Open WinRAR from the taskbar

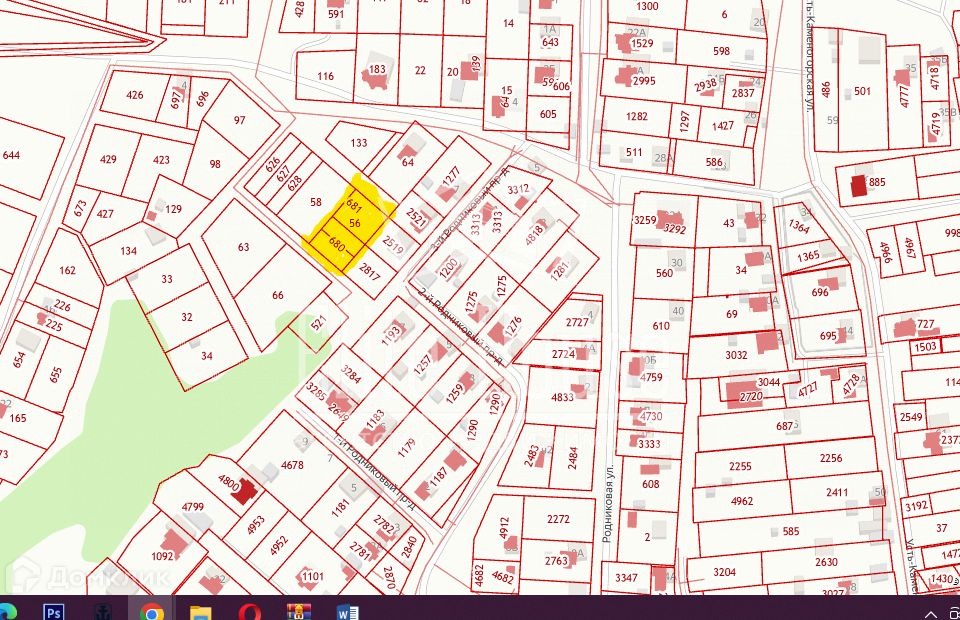[x=298, y=611]
